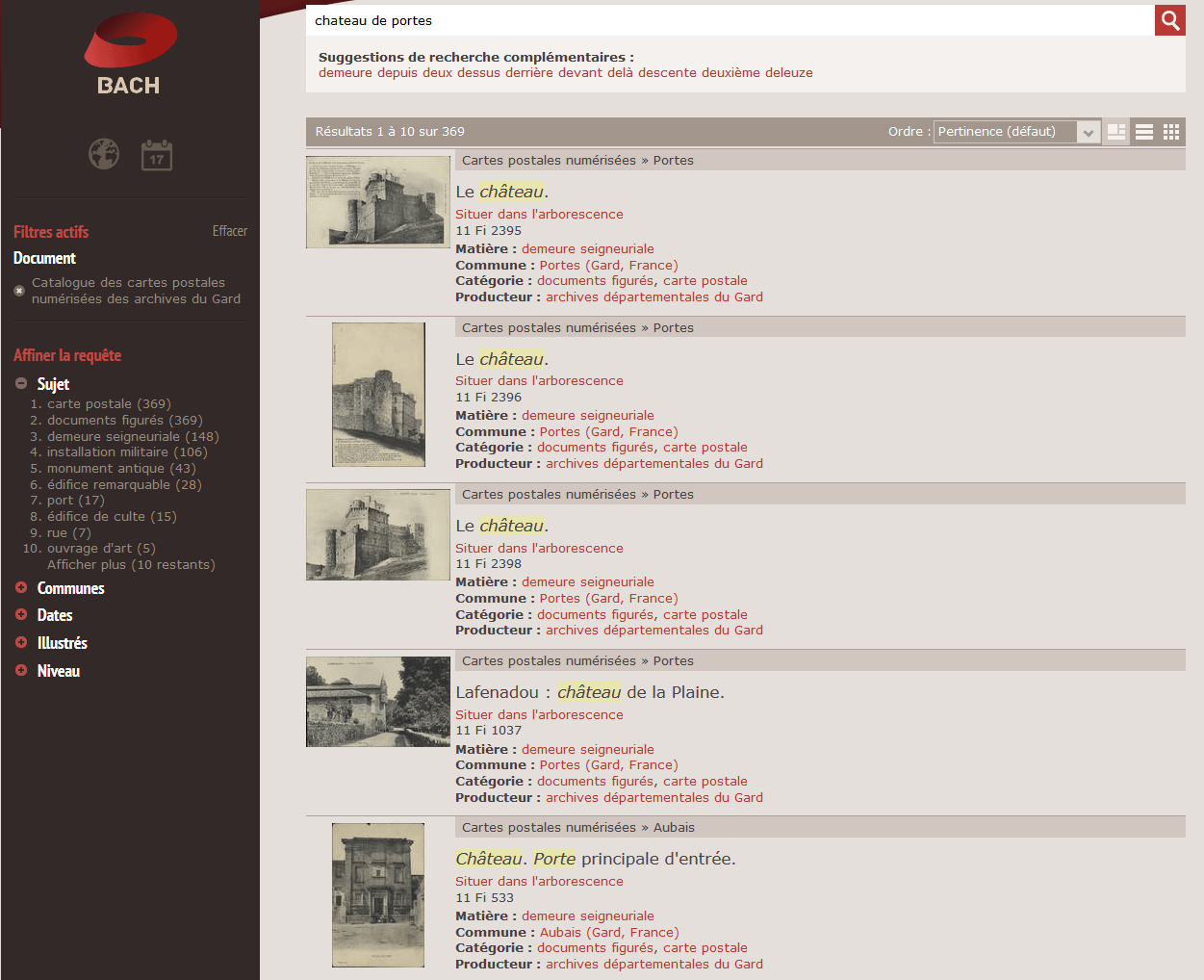
Task: Expand the Communes filter section
Action: click(19, 587)
